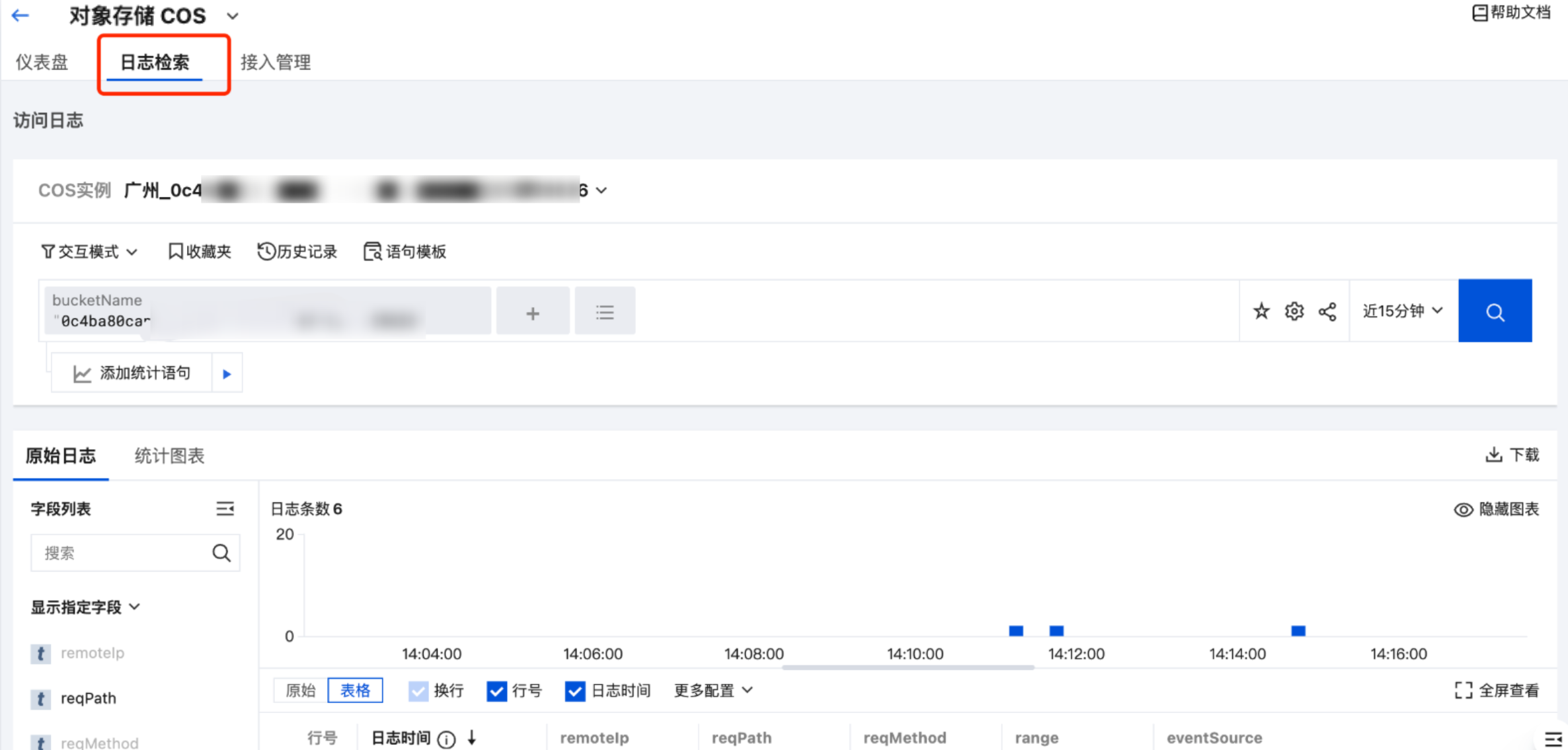Click the 日志条数 6 count label
The height and width of the screenshot is (750, 1568).
click(306, 509)
